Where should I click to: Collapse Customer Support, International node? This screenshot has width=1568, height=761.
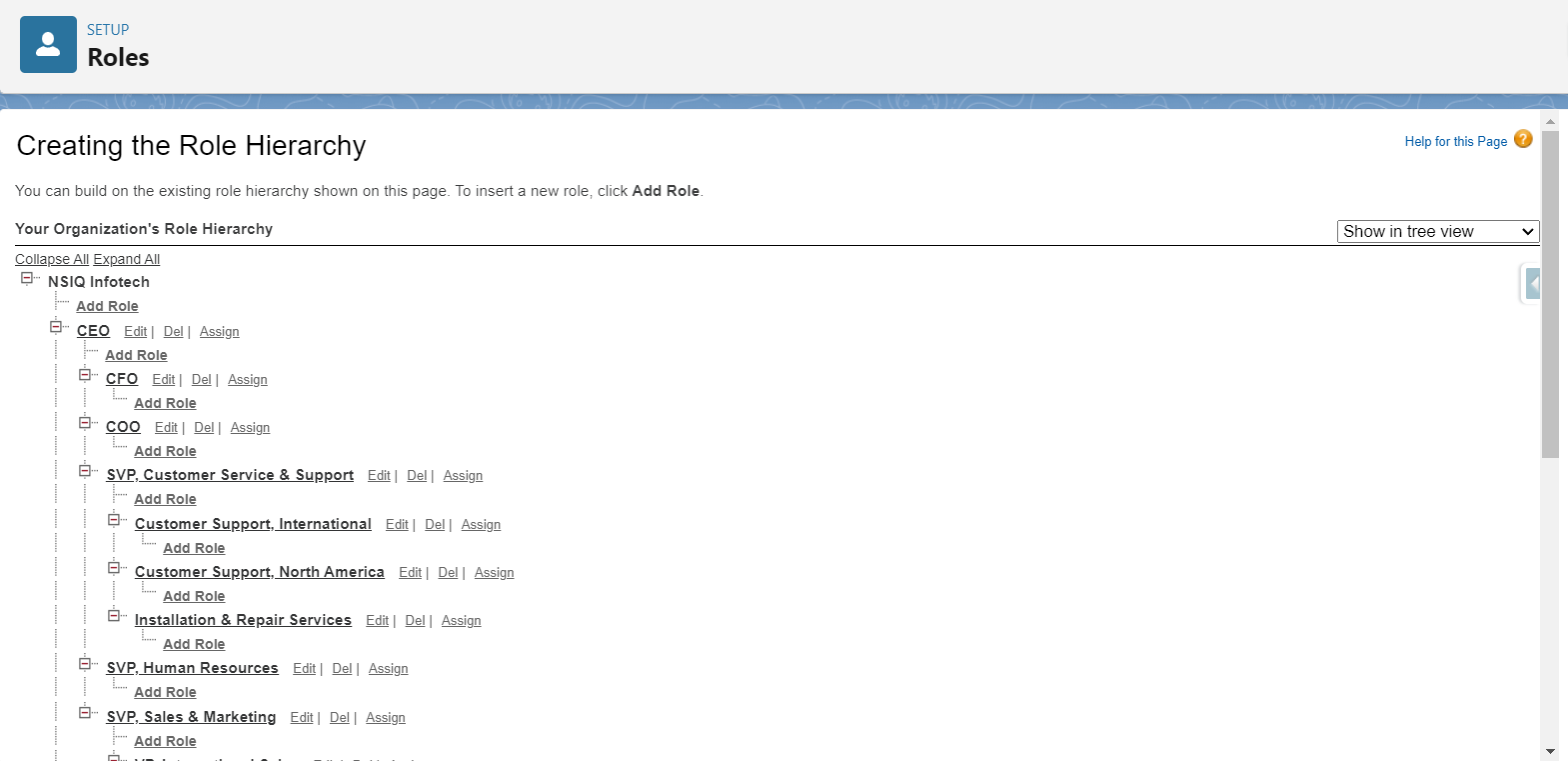[x=114, y=520]
